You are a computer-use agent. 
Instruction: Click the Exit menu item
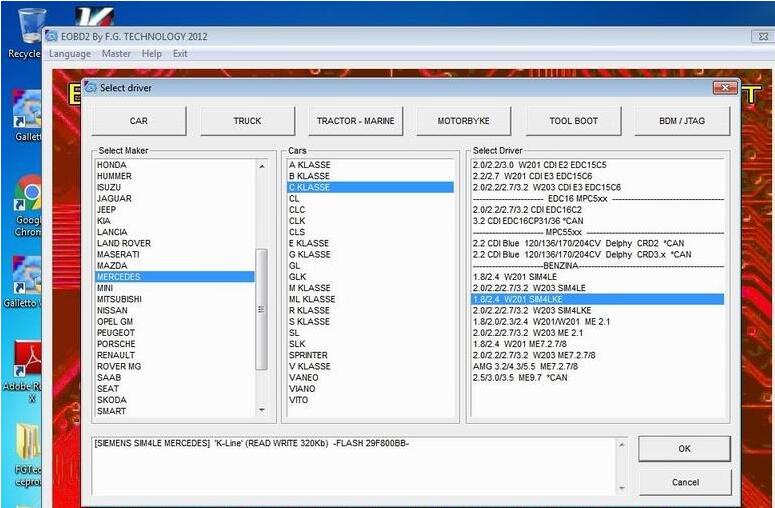click(180, 53)
